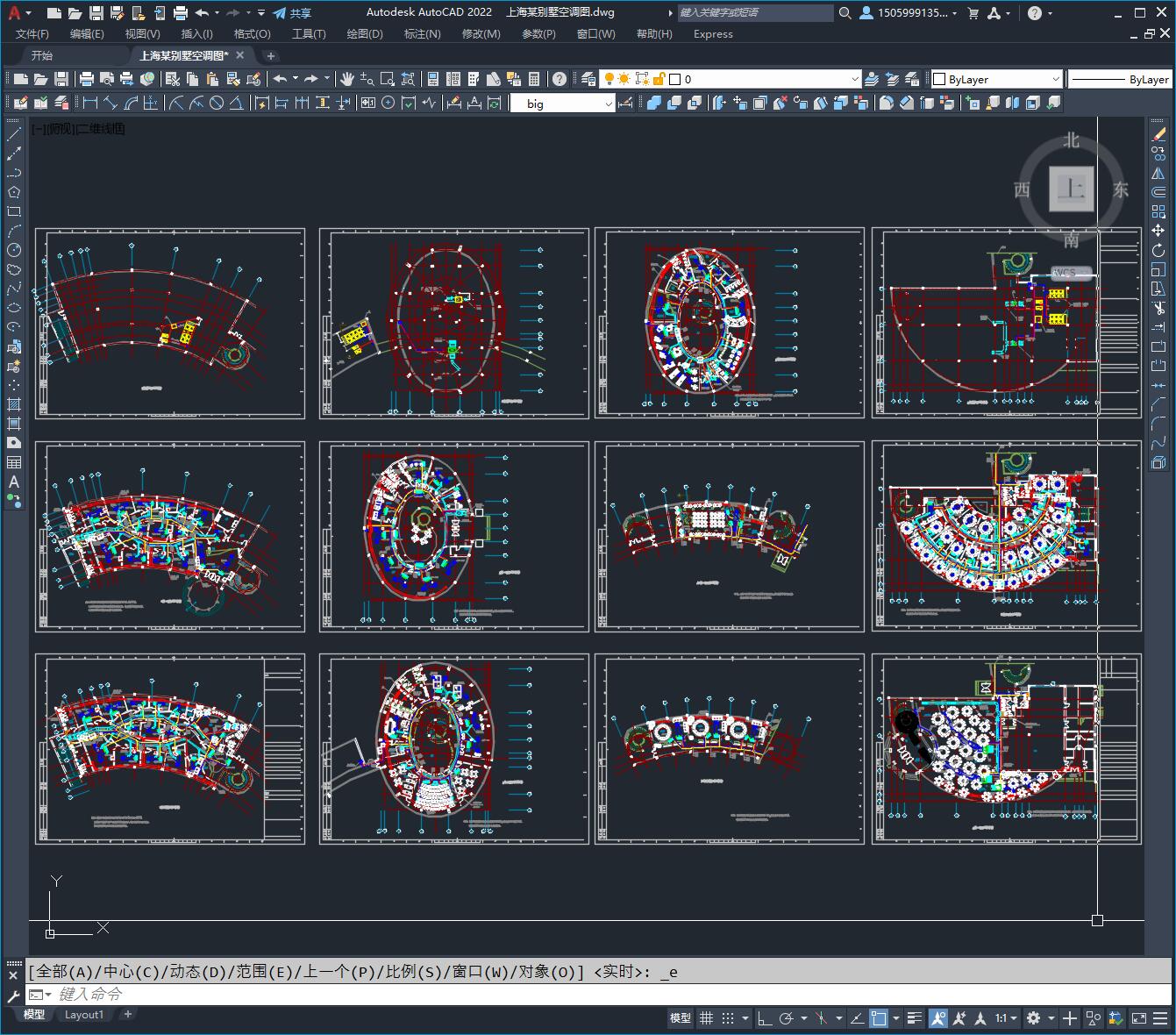
Task: Click the Rotate tool in modify toolbar
Action: (x=1158, y=250)
